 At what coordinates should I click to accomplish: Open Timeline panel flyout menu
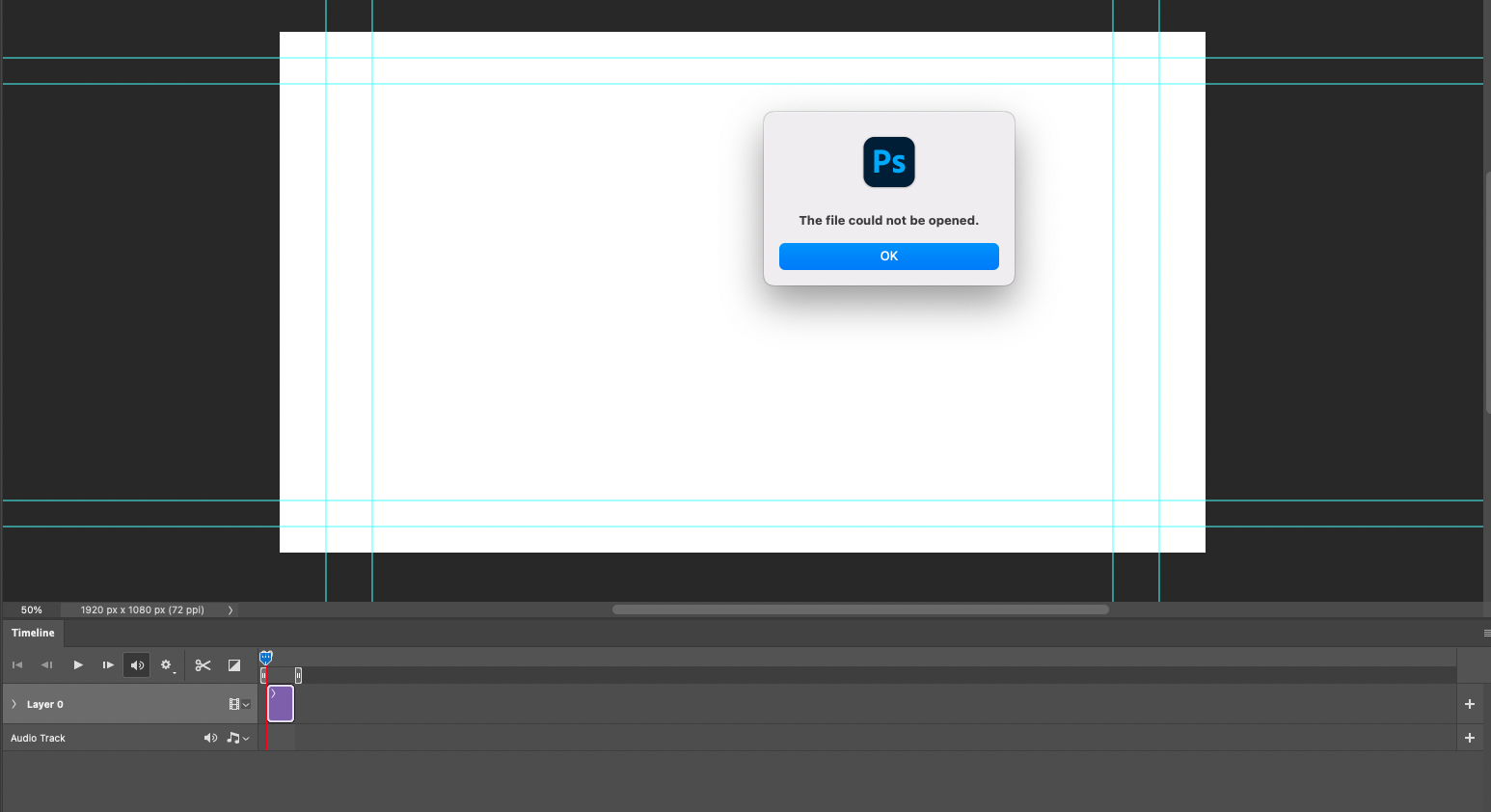point(1486,633)
